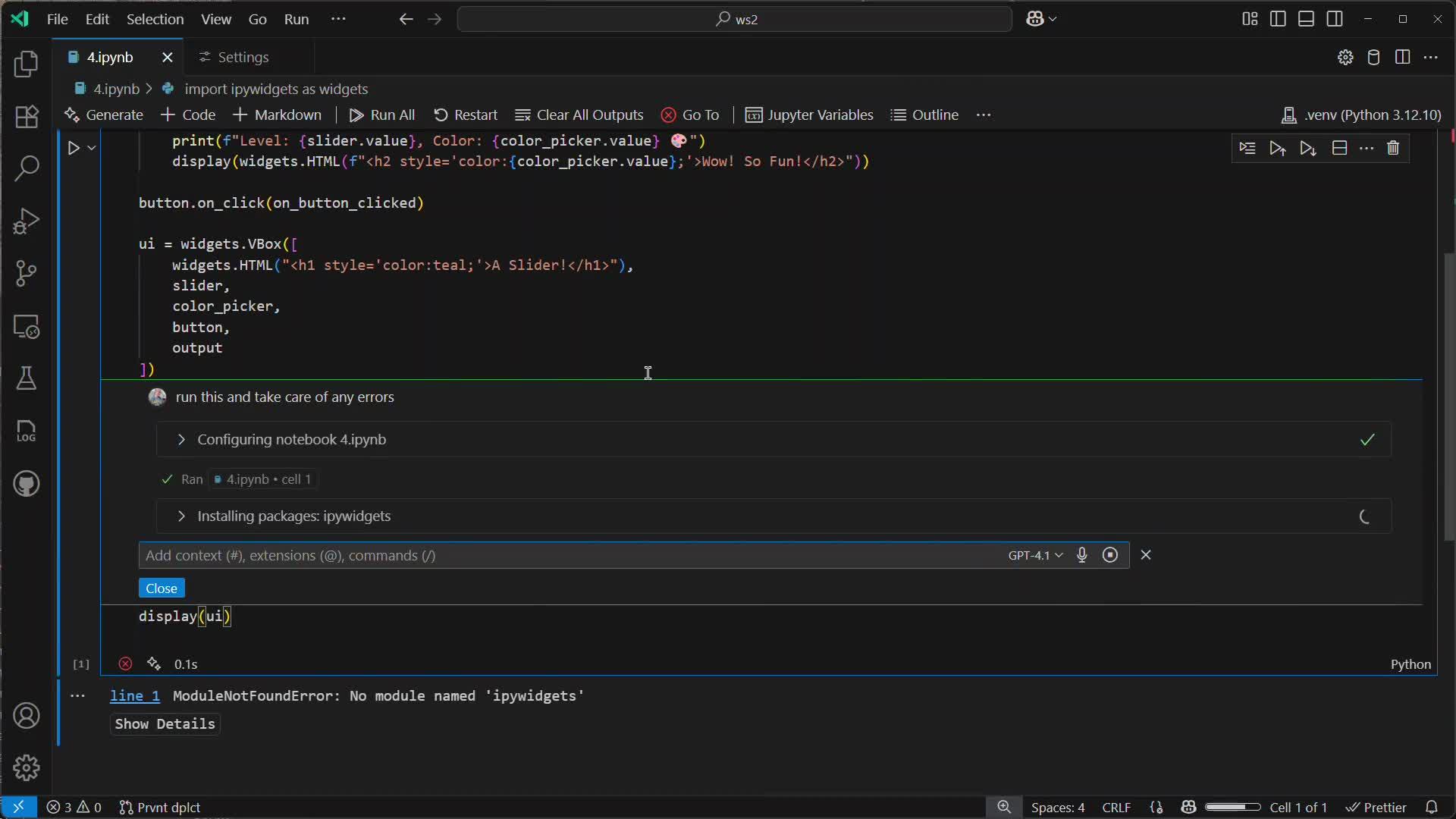1456x819 pixels.
Task: Open the Jupyter Variables panel
Action: tap(809, 115)
